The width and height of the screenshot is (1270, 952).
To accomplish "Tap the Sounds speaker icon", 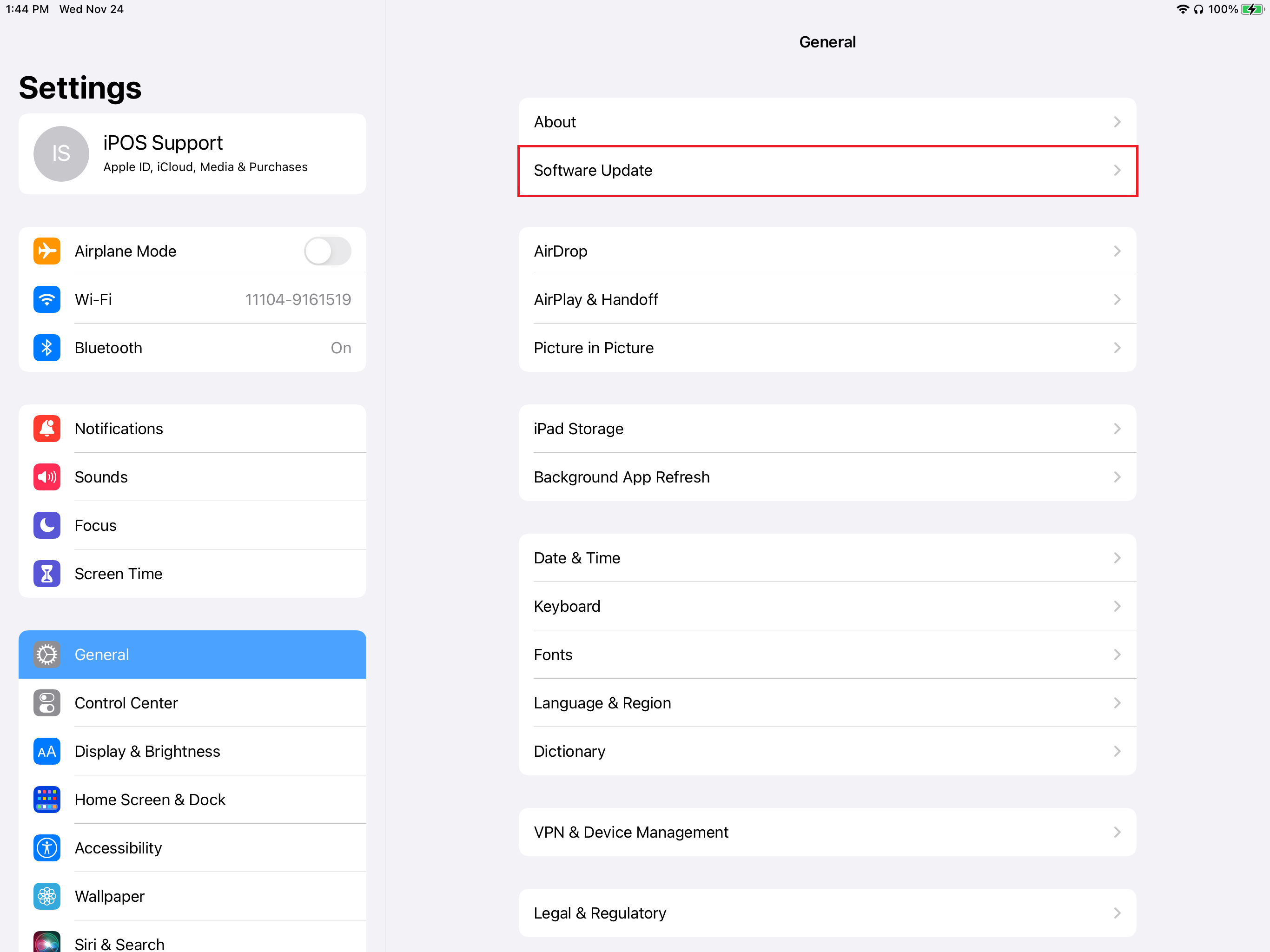I will [x=47, y=476].
